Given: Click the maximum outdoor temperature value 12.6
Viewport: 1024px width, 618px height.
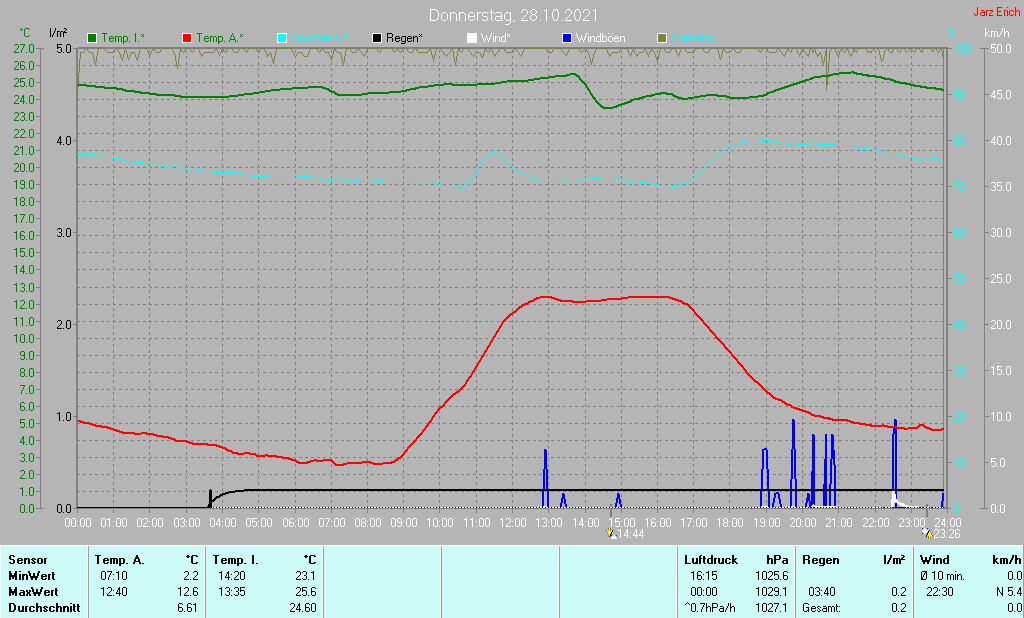Looking at the screenshot, I should click(188, 592).
